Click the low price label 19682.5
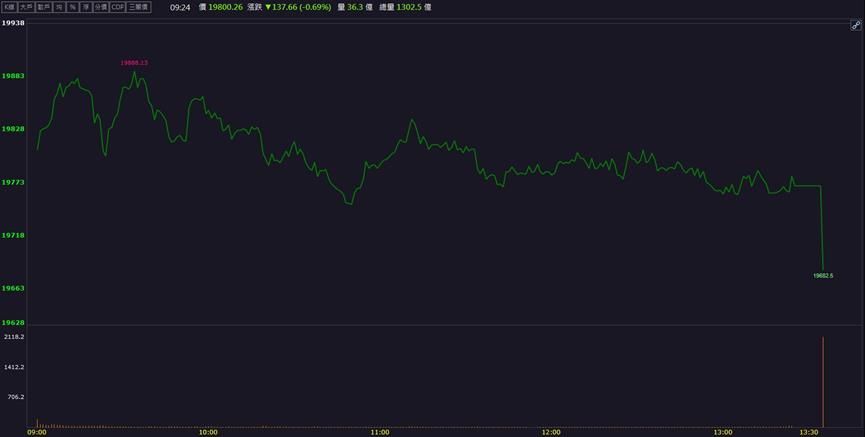The width and height of the screenshot is (865, 437). [x=823, y=276]
